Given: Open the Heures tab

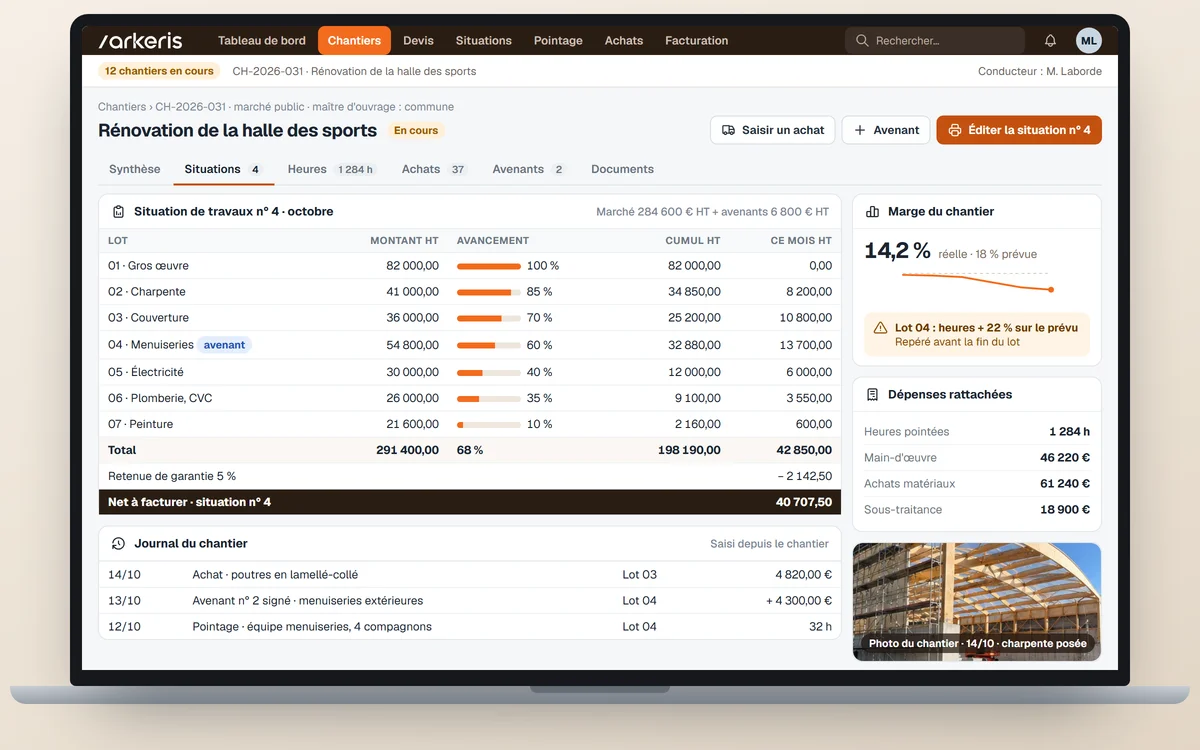Looking at the screenshot, I should 331,170.
